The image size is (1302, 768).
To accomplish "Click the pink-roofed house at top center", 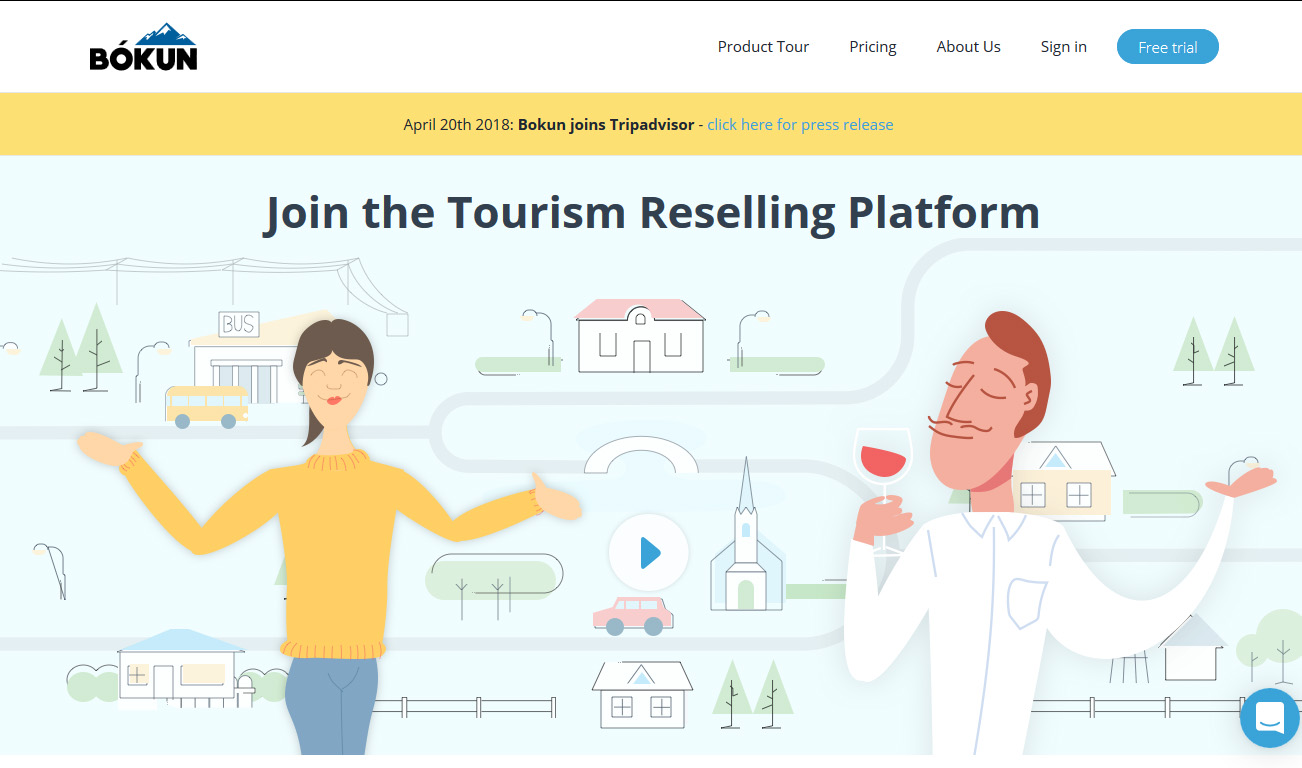I will coord(640,337).
